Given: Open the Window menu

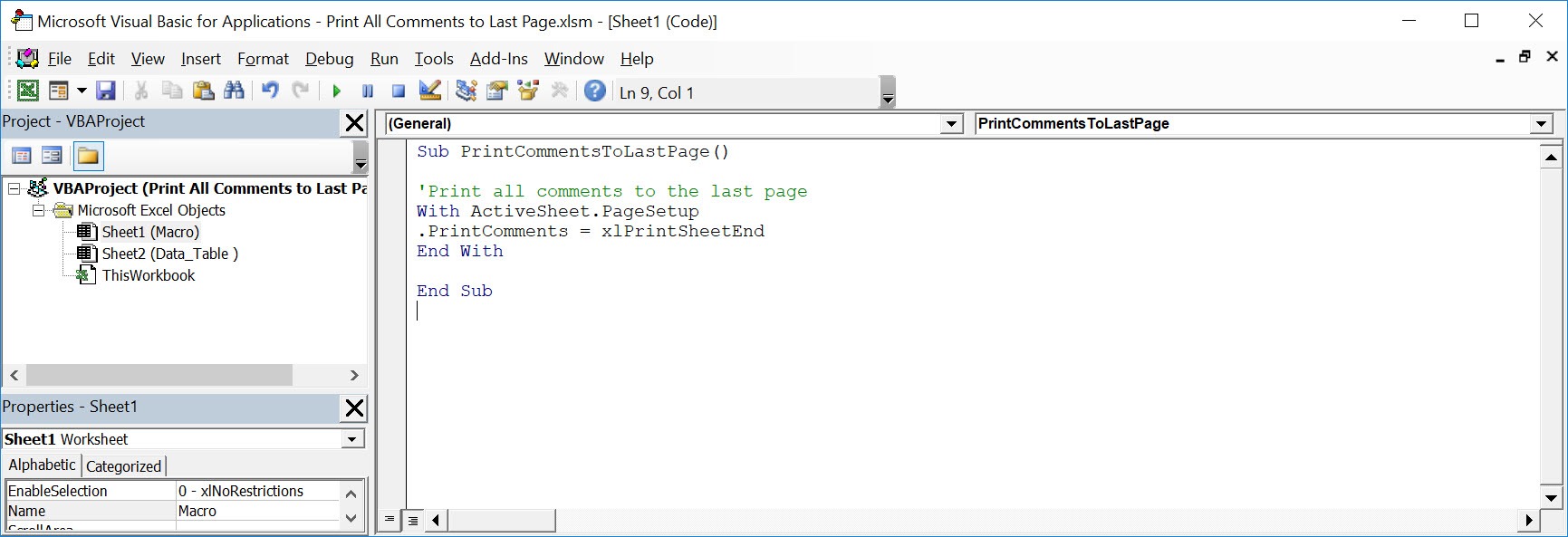Looking at the screenshot, I should coord(573,59).
